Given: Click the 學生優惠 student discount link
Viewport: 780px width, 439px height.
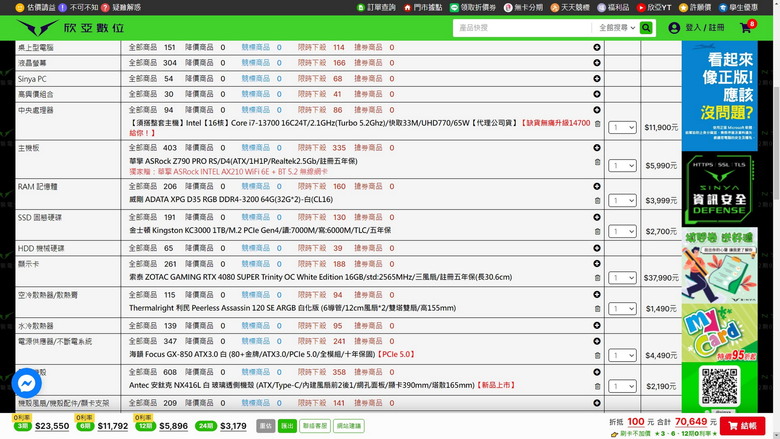Looking at the screenshot, I should (738, 7).
